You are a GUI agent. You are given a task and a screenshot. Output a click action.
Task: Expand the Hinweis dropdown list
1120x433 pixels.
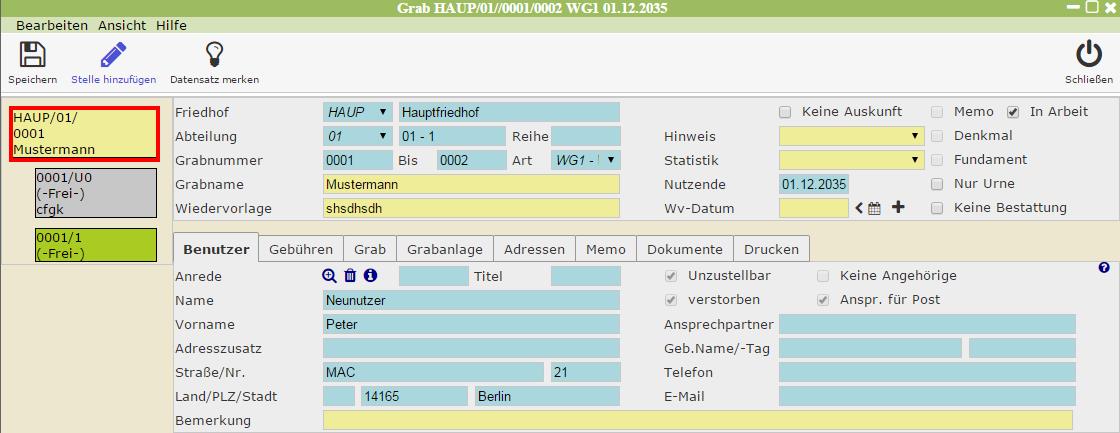click(851, 136)
